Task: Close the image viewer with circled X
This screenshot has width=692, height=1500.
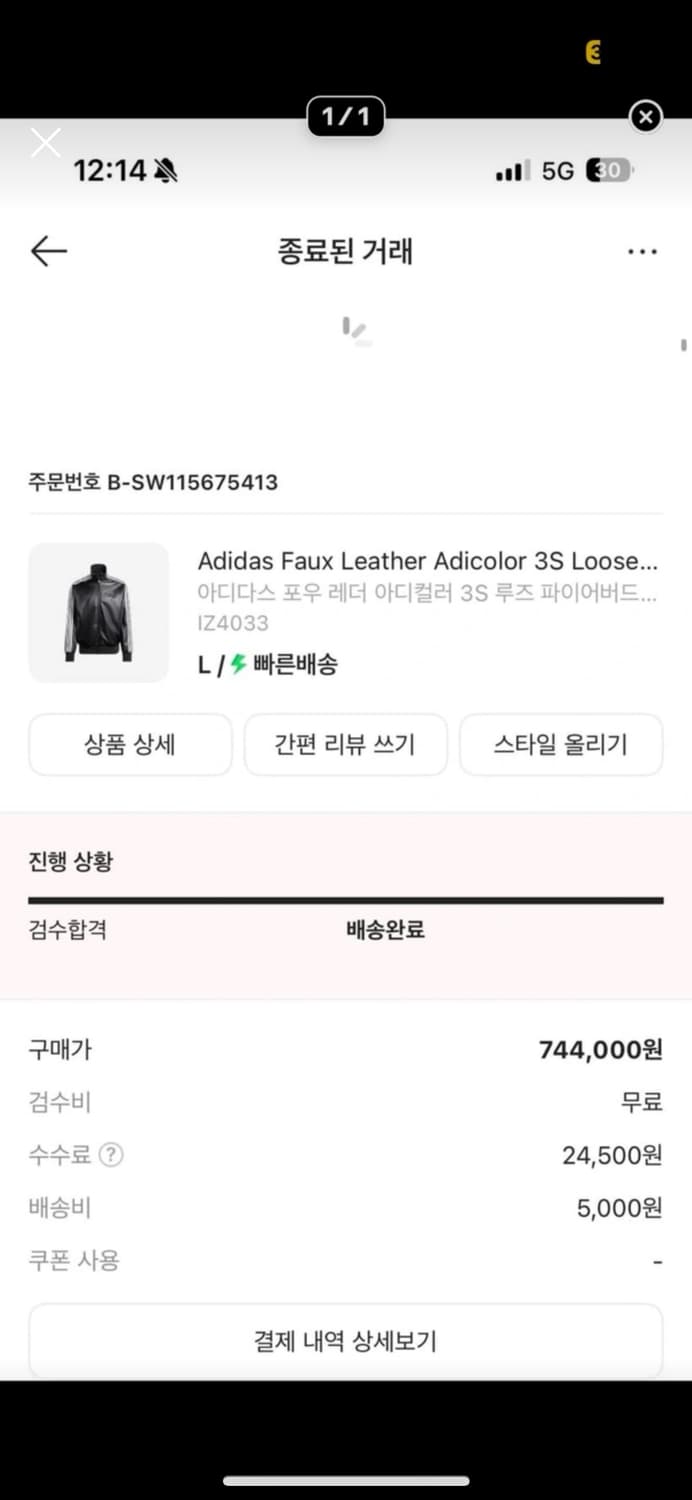Action: tap(646, 117)
